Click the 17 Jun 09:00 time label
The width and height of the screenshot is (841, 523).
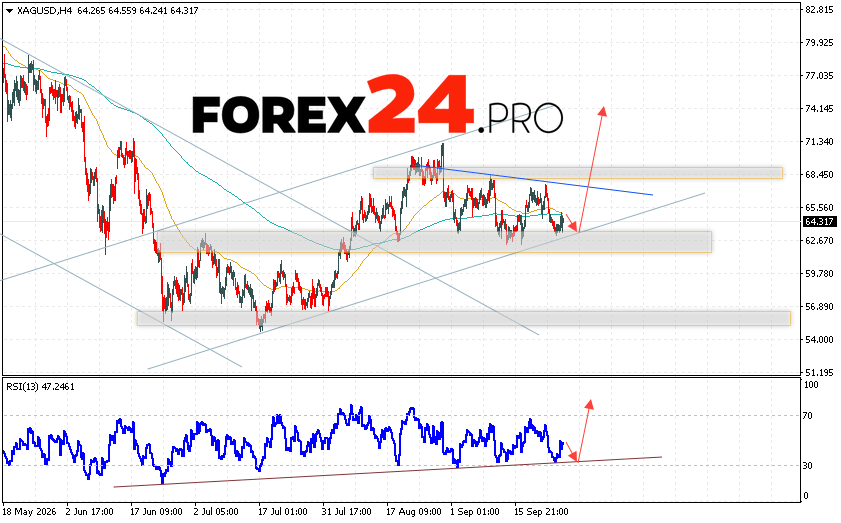[156, 512]
